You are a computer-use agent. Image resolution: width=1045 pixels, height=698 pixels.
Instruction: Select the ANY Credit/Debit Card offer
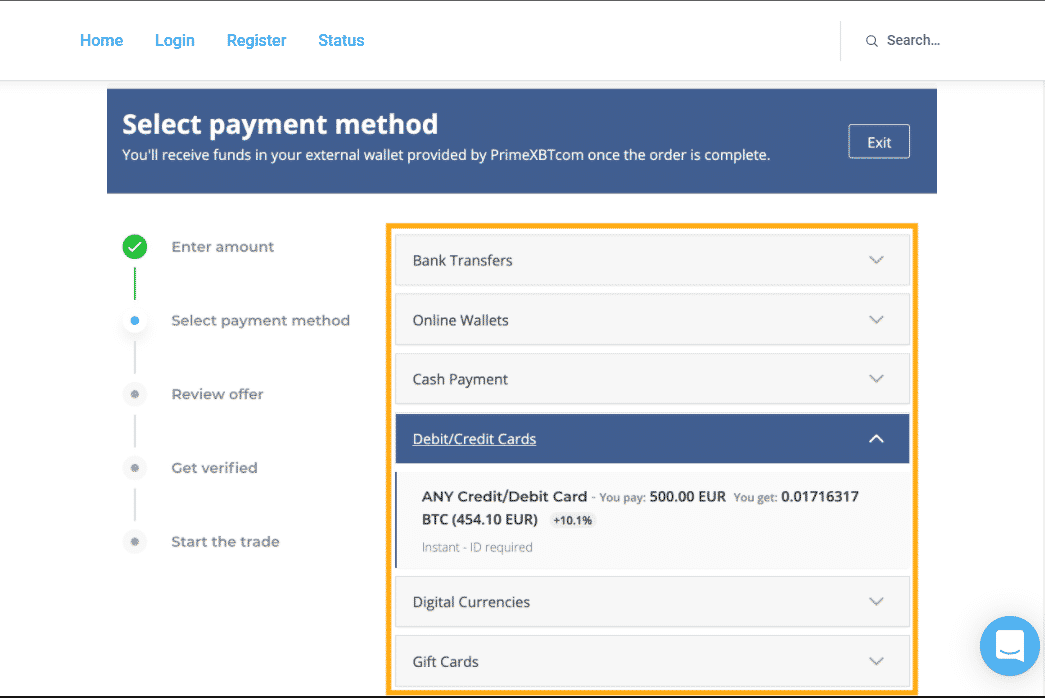(x=652, y=521)
